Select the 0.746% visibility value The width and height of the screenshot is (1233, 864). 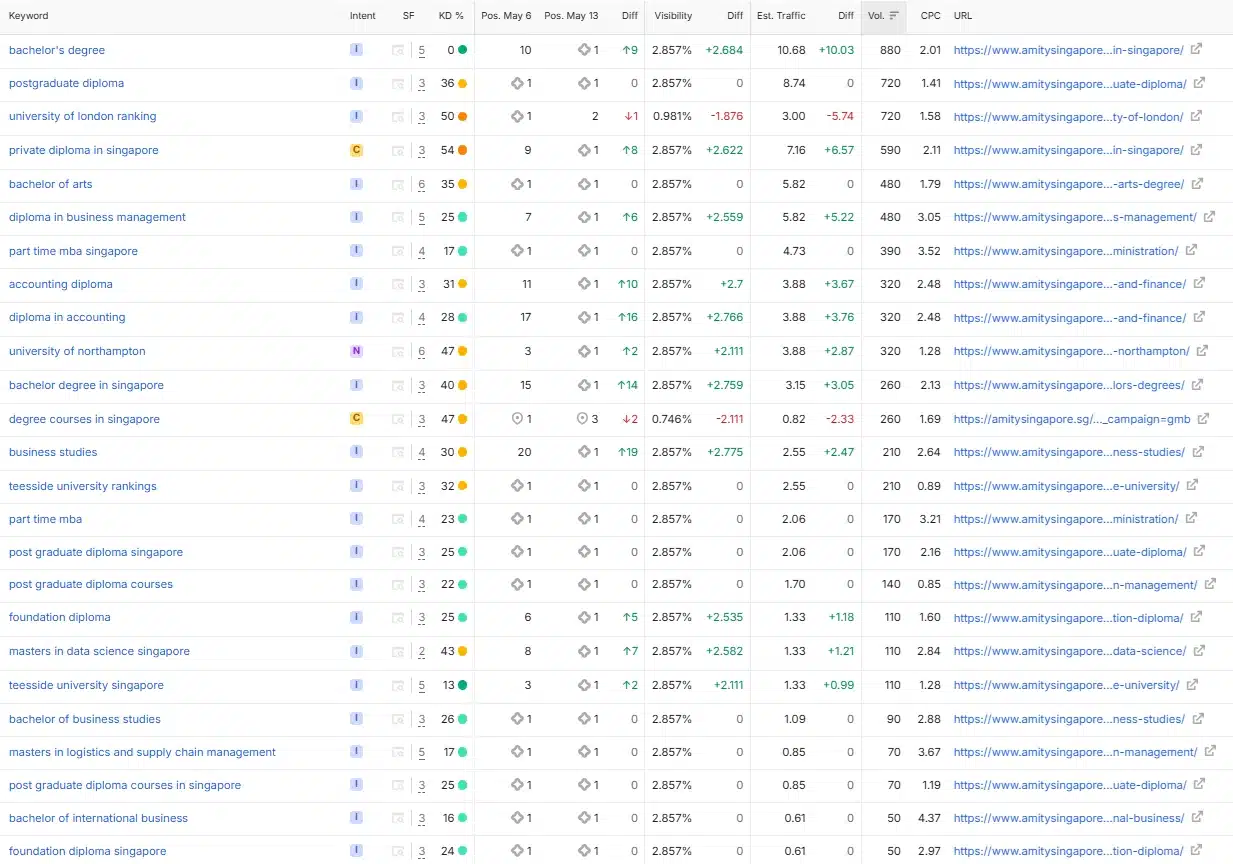point(672,419)
